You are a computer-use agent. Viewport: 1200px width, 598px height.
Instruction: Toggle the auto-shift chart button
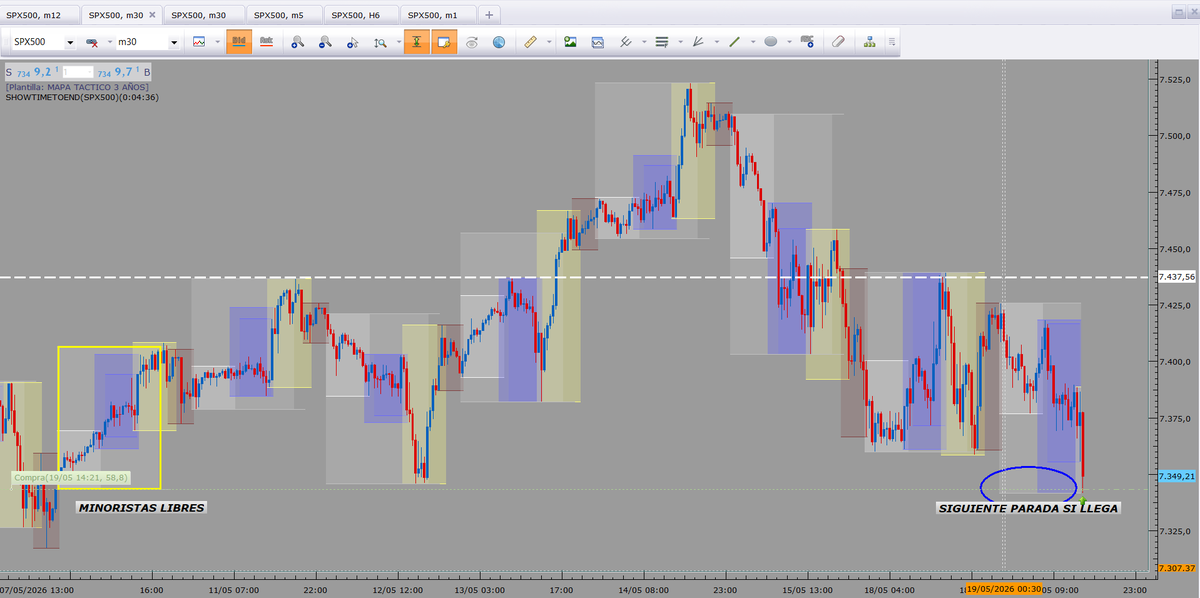coord(417,42)
